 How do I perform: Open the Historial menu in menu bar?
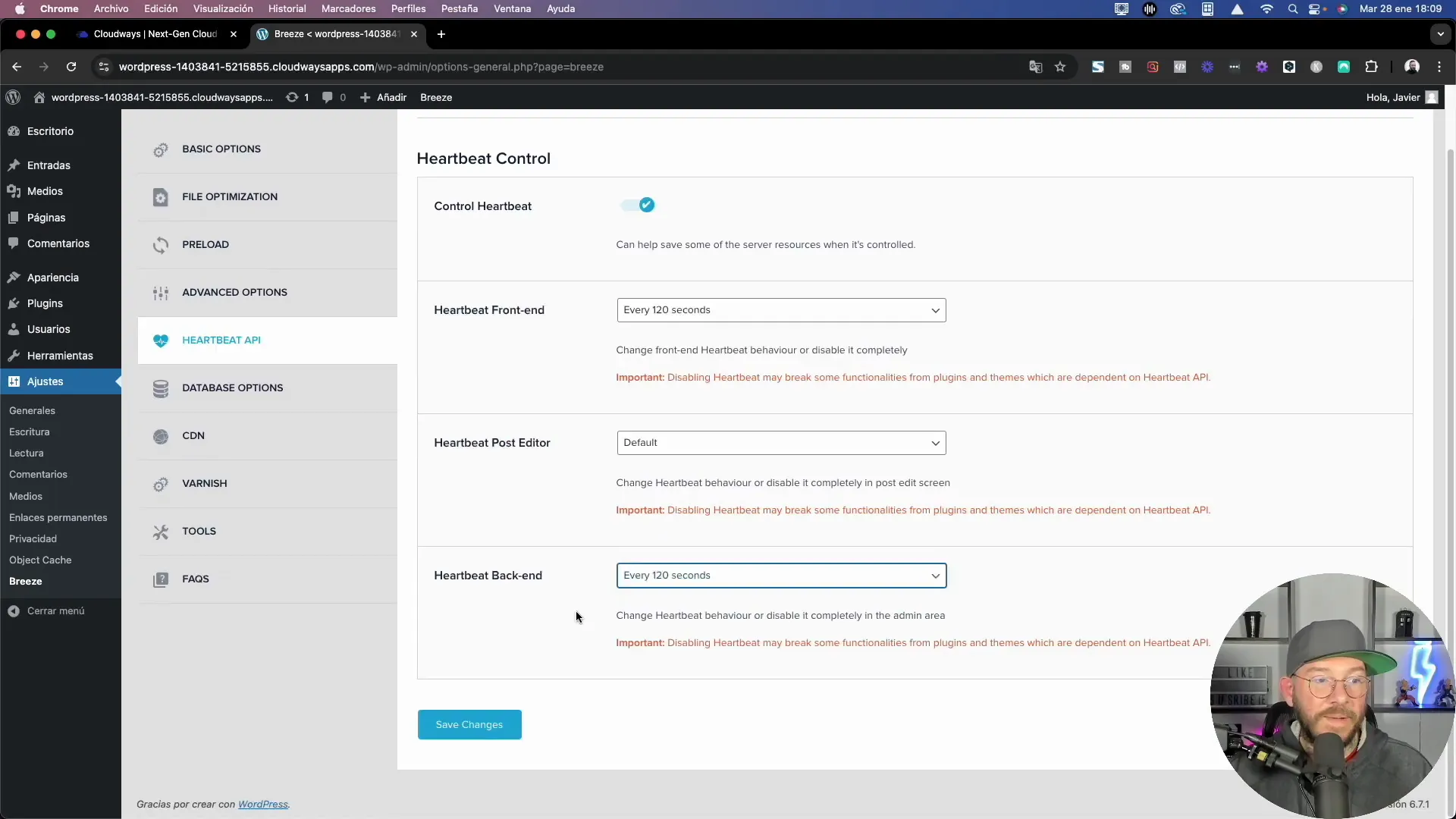click(287, 8)
